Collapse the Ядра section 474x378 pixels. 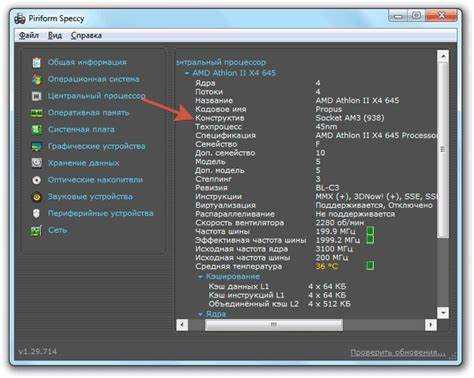pos(200,314)
